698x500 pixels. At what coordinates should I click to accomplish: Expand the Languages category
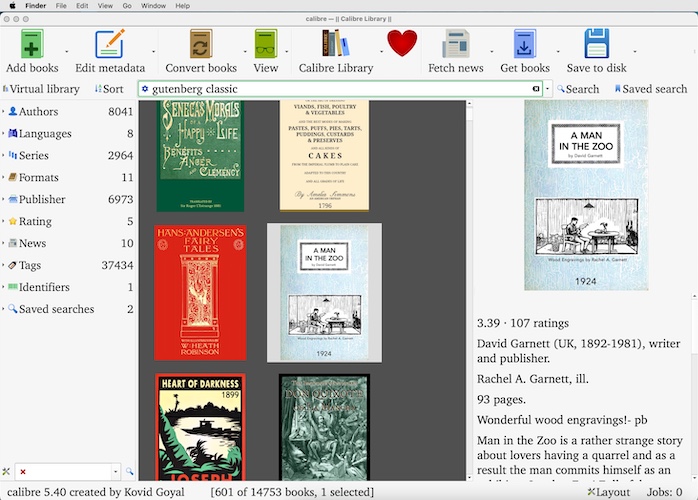point(3,133)
